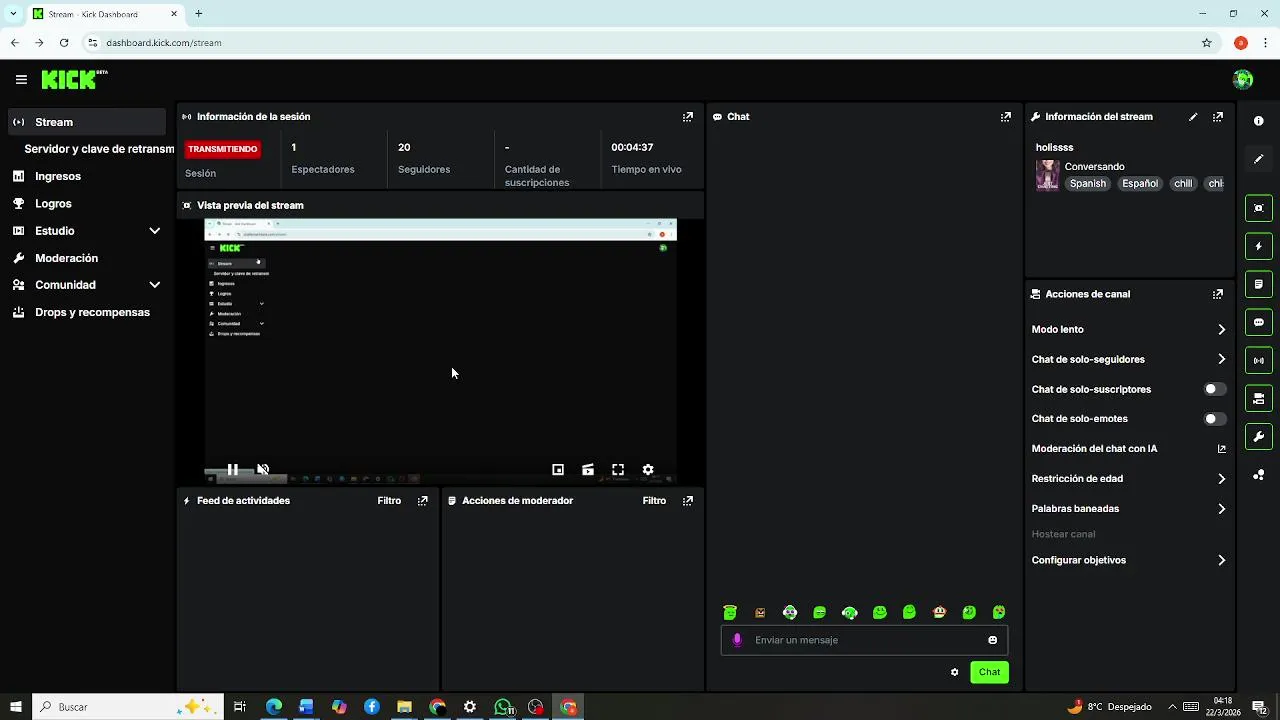Screen dimensions: 1280x720
Task: Toggle the document icon in right sidebar
Action: 1259,284
